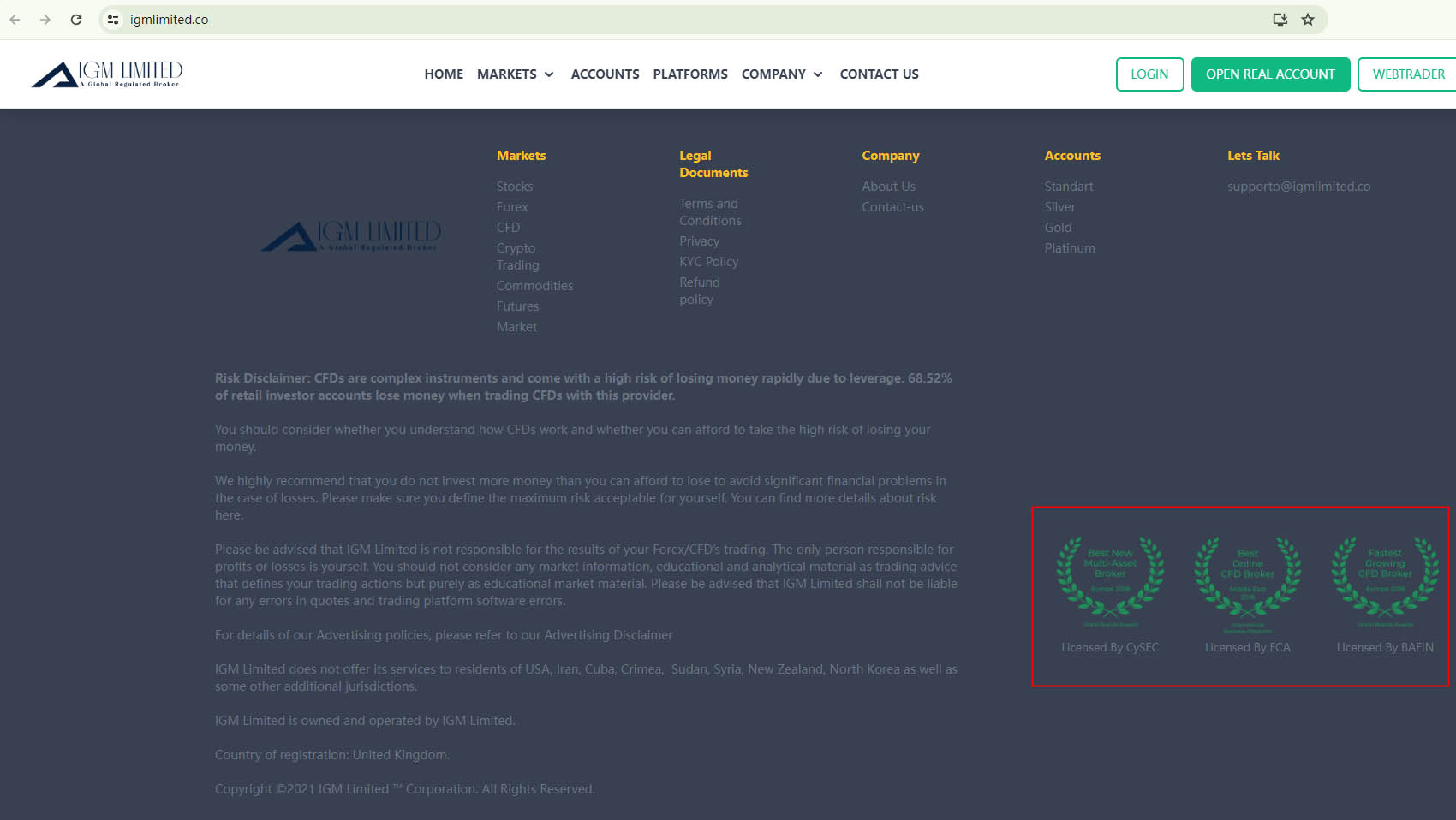Click the 'Accounts' footer column heading
1456x820 pixels.
[1073, 156]
